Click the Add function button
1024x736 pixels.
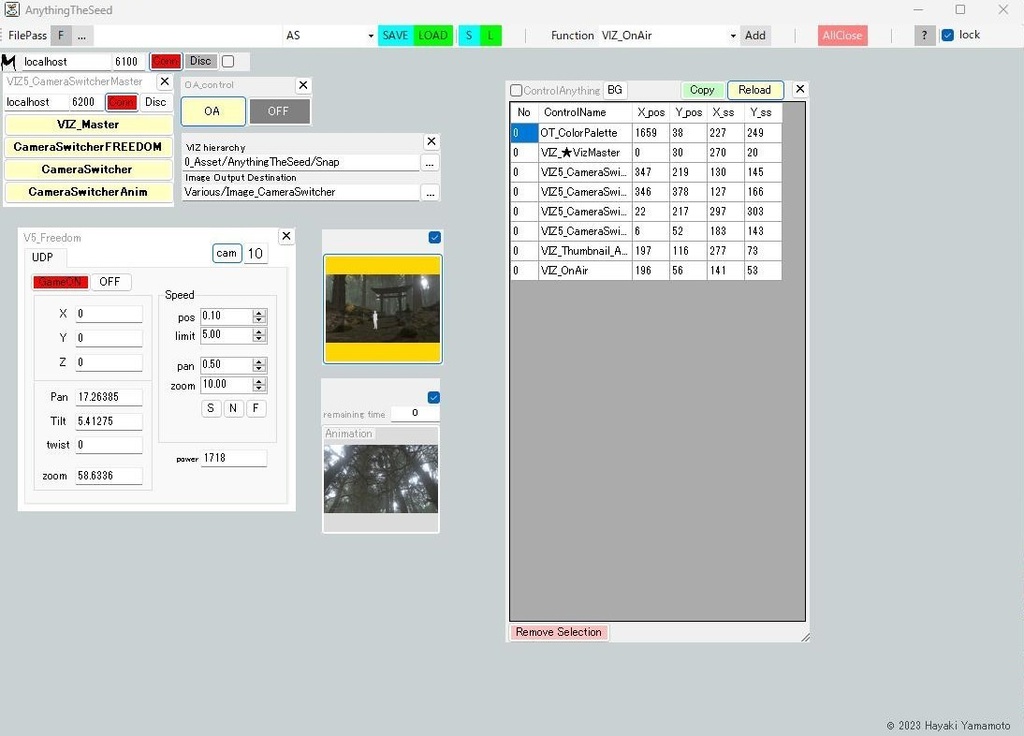755,35
